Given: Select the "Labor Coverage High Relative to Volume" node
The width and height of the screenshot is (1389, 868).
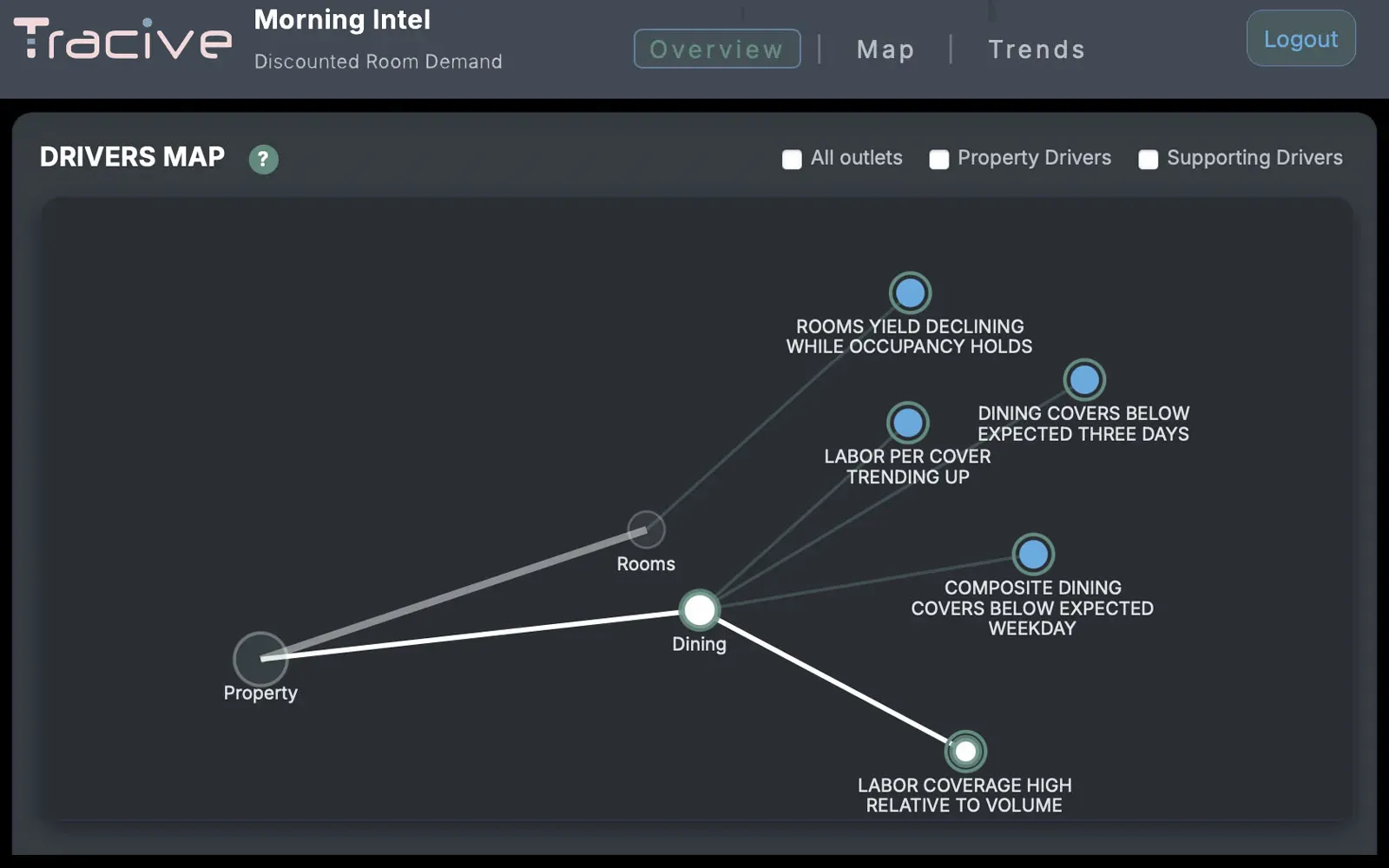Looking at the screenshot, I should (966, 750).
